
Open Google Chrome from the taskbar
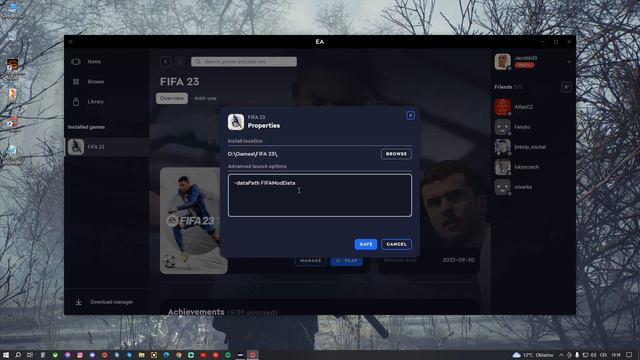[178, 355]
